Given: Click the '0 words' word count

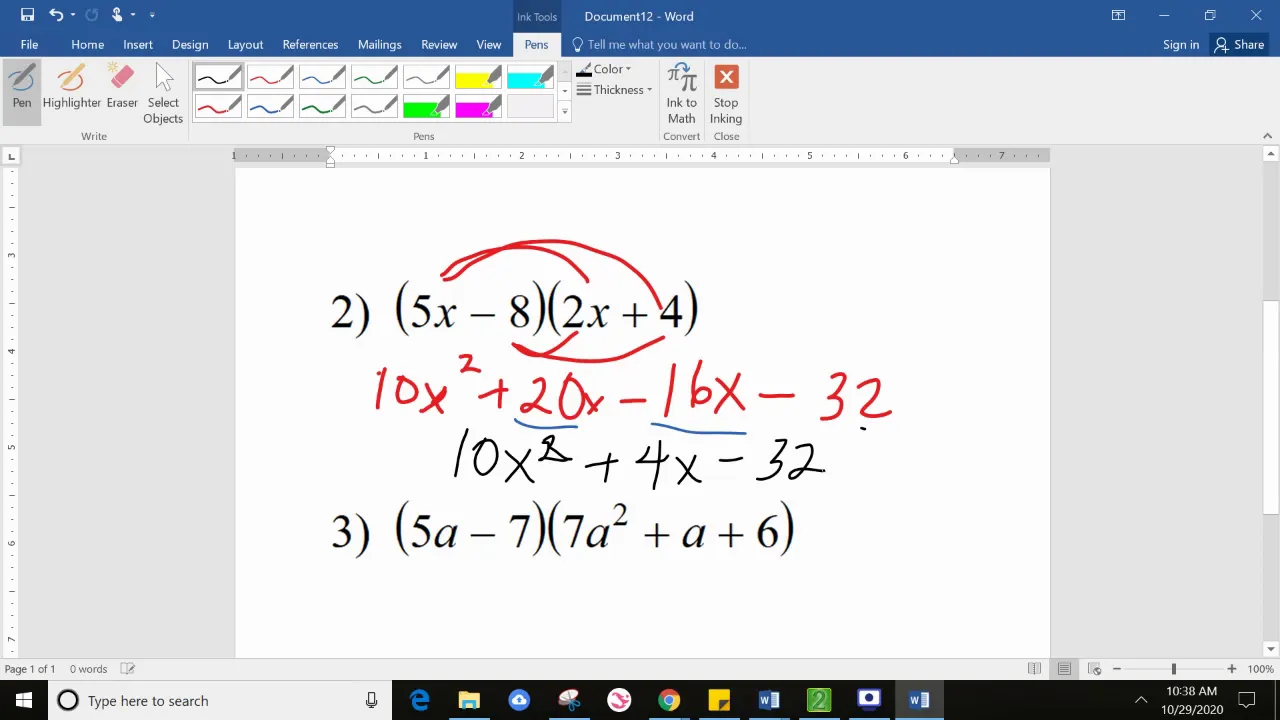Looking at the screenshot, I should [x=88, y=669].
